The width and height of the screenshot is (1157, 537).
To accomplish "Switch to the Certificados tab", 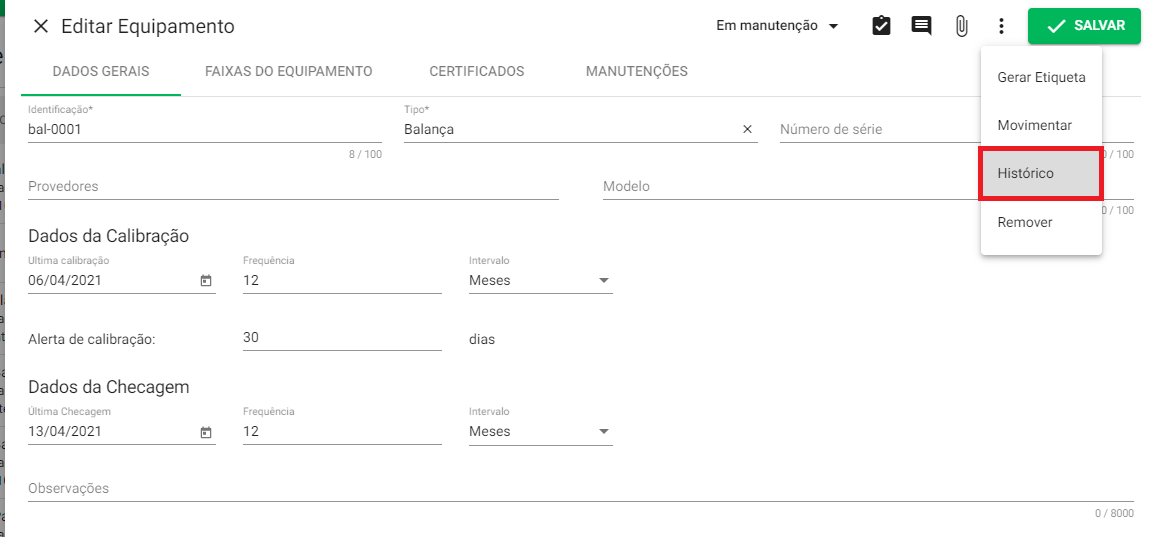I will coord(477,72).
